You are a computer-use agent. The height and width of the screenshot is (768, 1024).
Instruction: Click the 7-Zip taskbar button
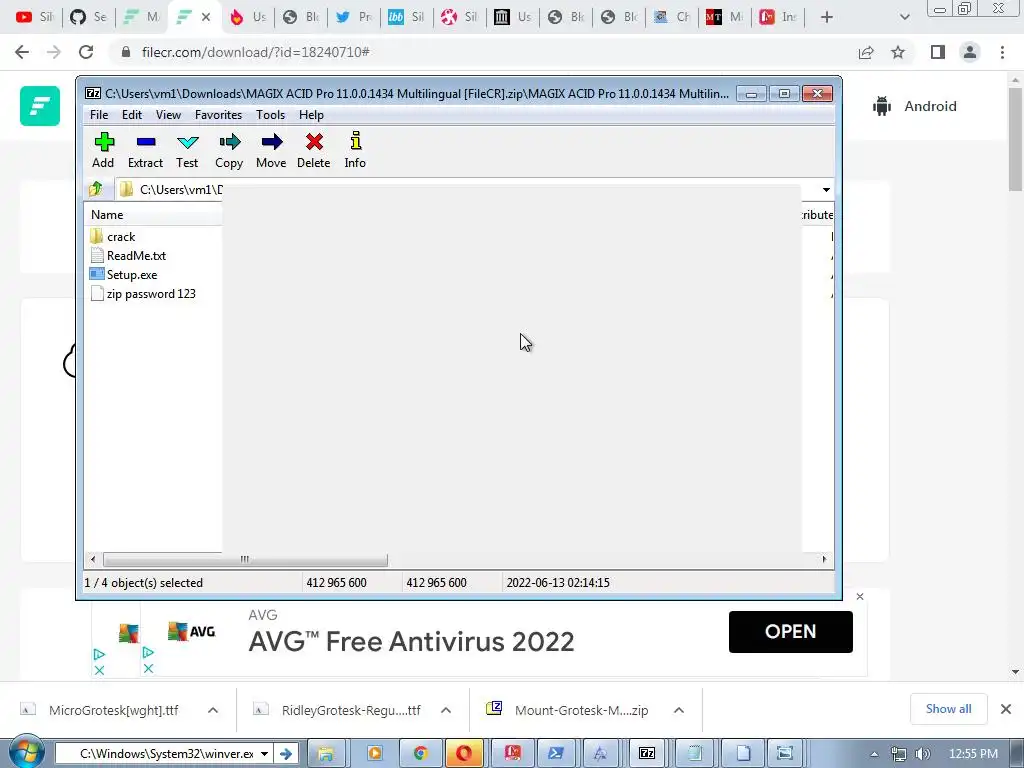pyautogui.click(x=647, y=754)
